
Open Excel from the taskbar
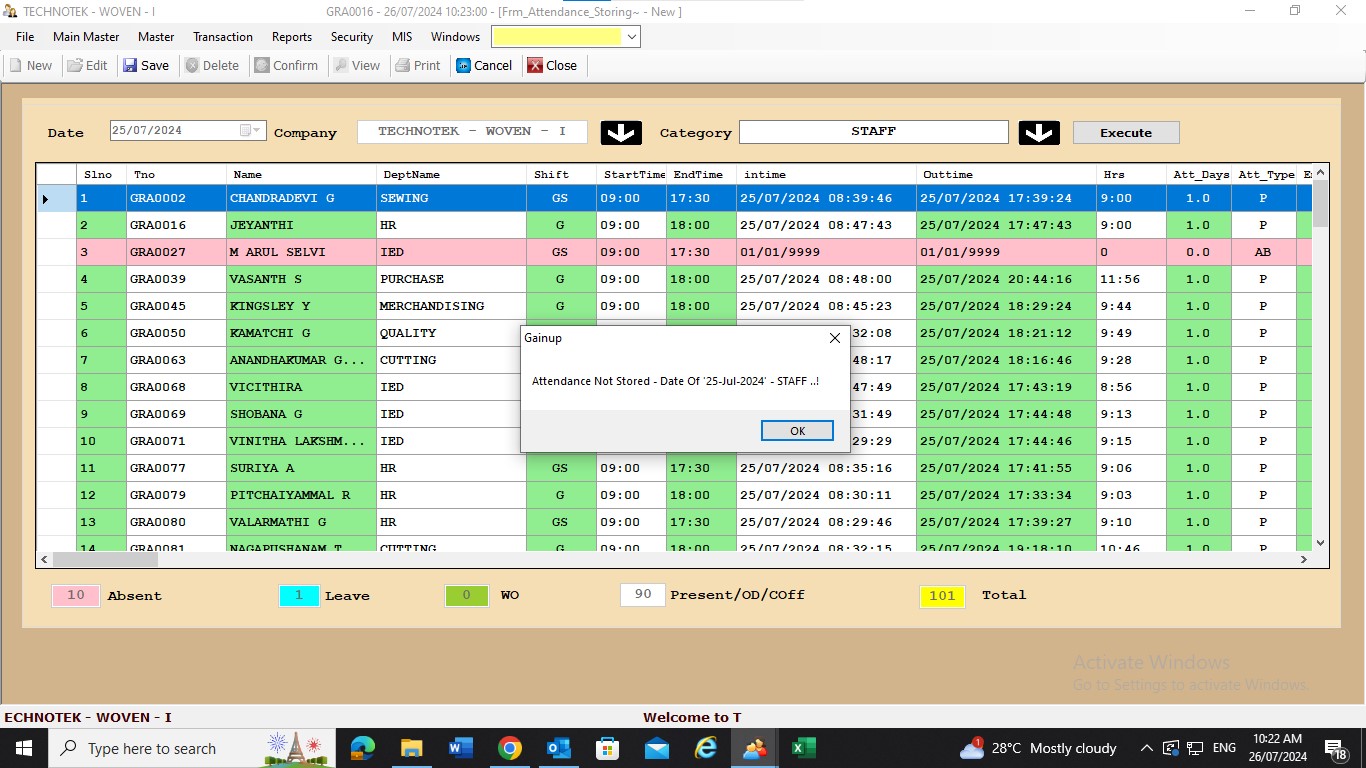click(803, 748)
